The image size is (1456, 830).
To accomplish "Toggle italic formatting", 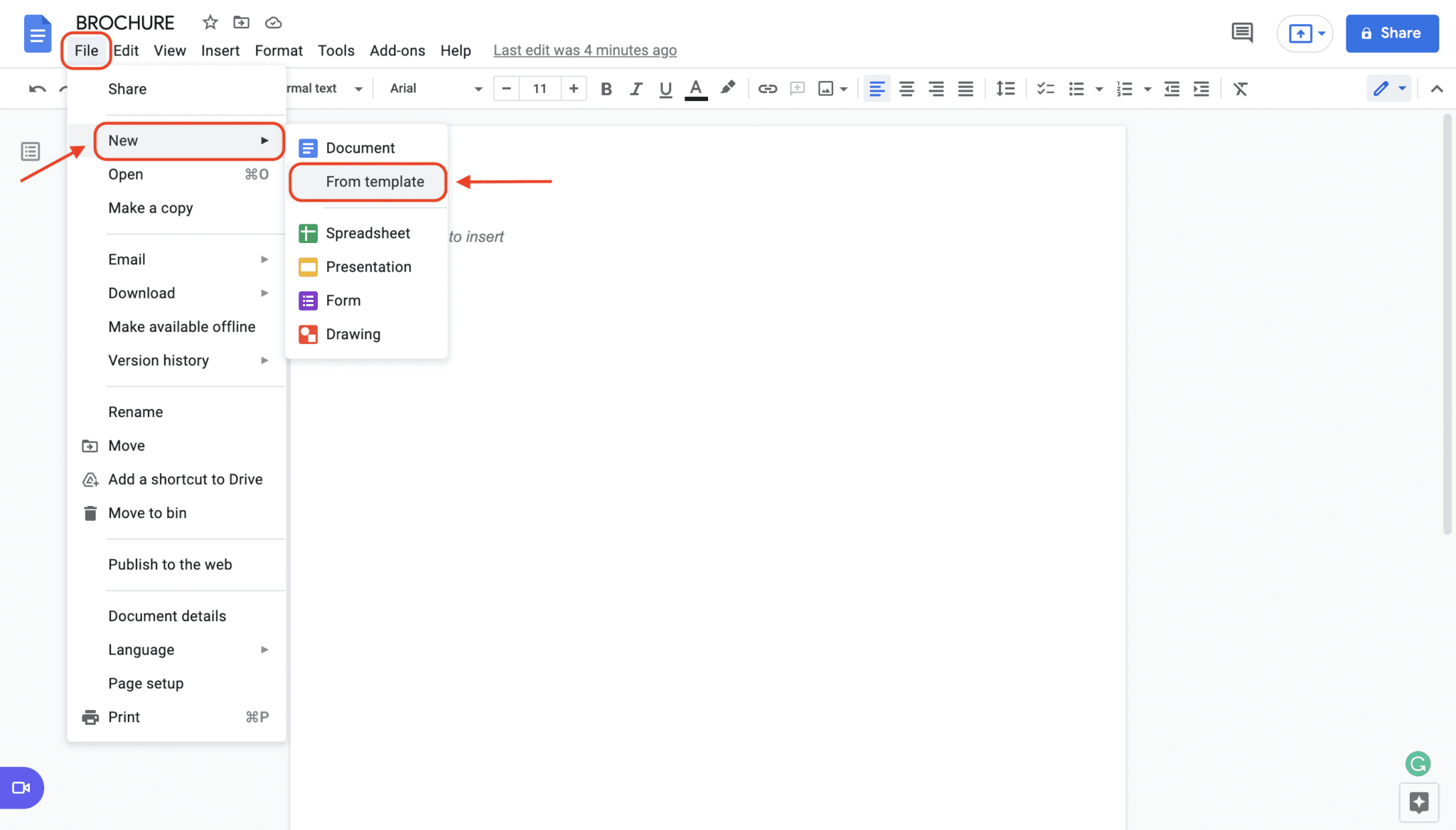I will (x=636, y=88).
